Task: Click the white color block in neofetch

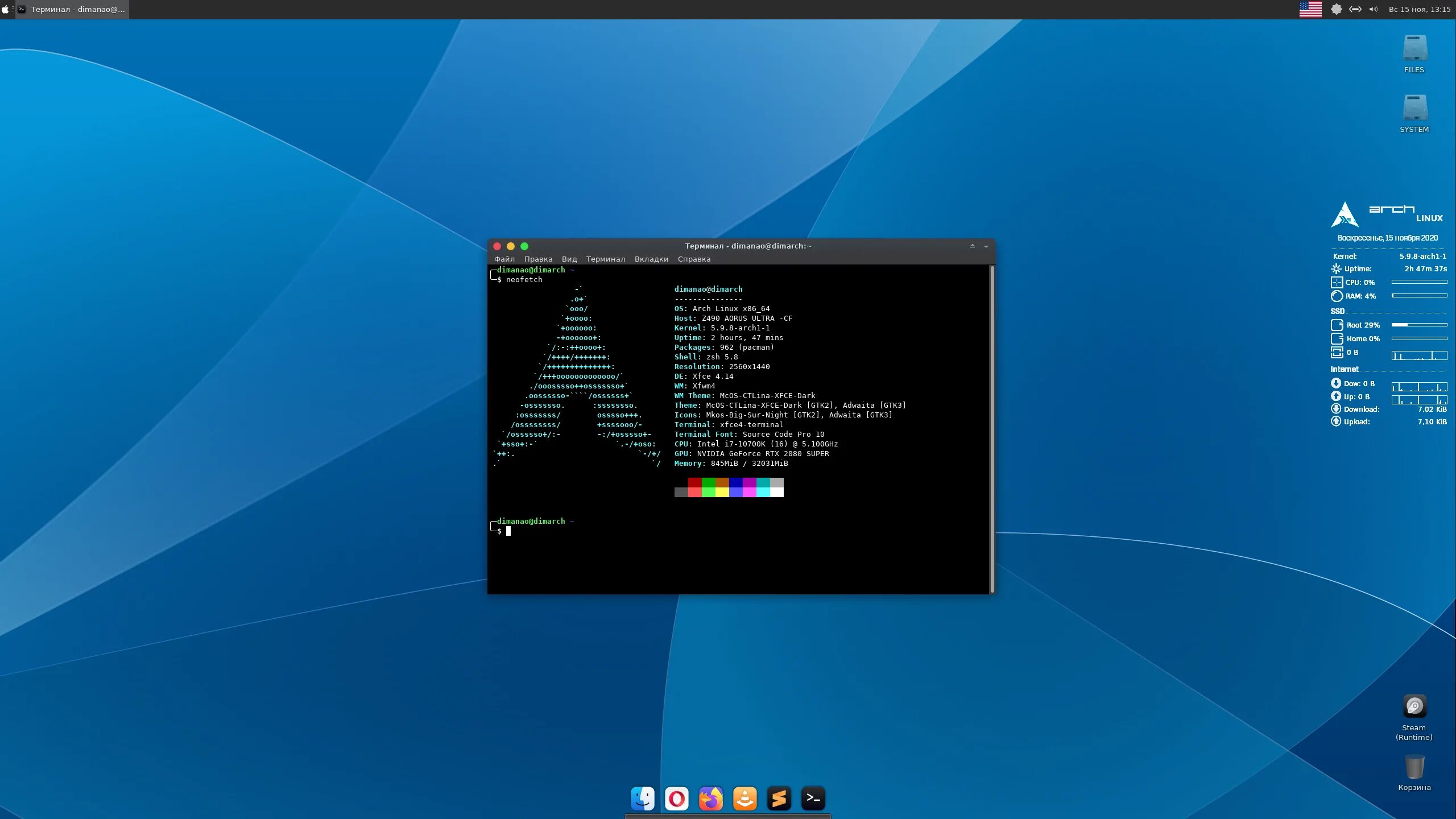Action: click(x=776, y=492)
